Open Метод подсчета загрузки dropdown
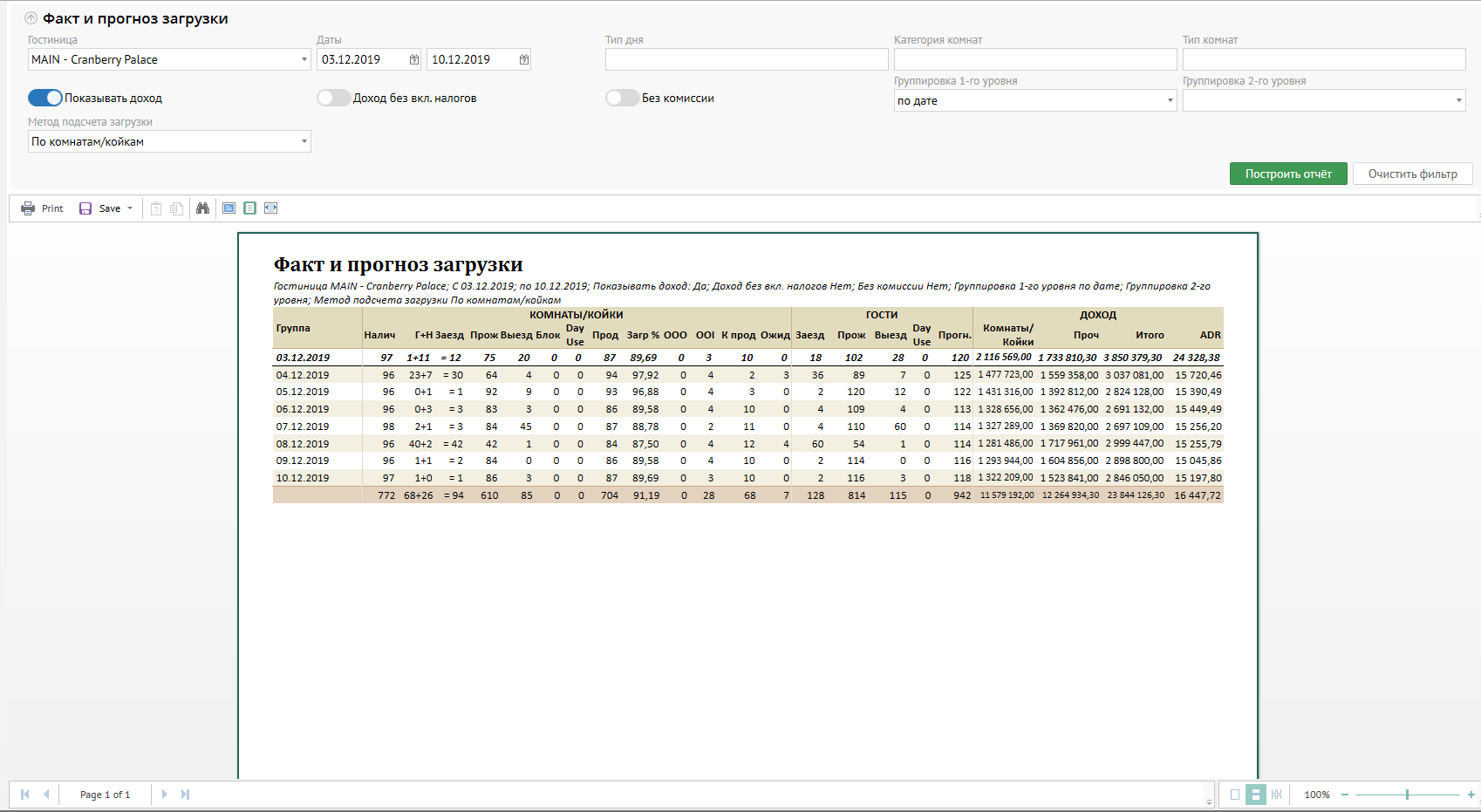 (304, 141)
